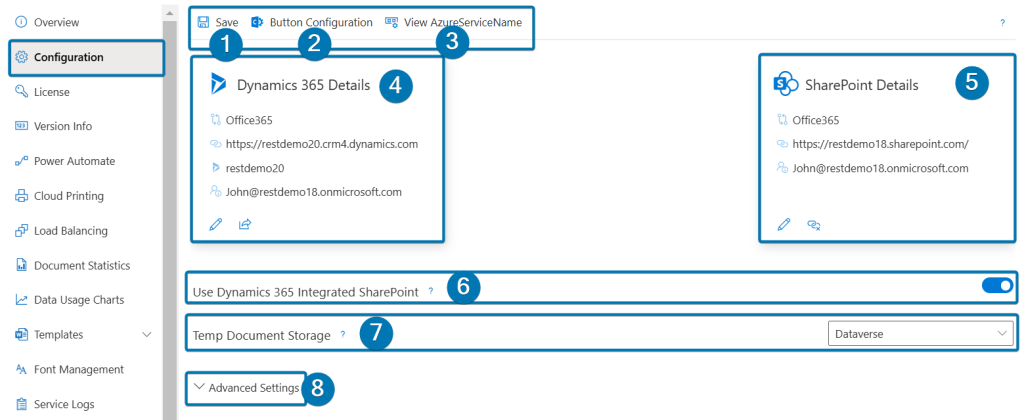Open Font Management page
1024x420 pixels.
tap(81, 369)
